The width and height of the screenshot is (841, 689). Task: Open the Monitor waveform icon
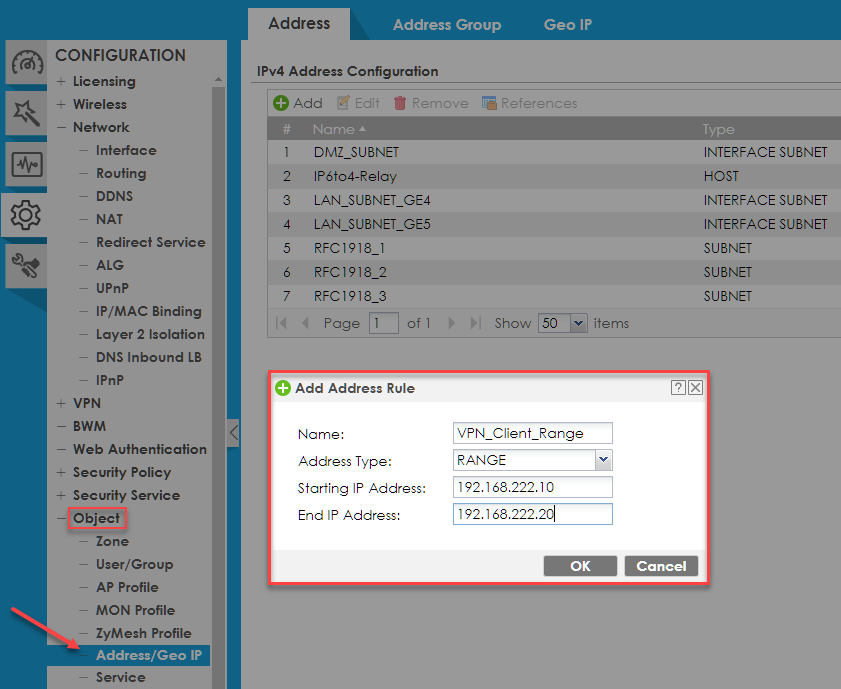(x=26, y=164)
